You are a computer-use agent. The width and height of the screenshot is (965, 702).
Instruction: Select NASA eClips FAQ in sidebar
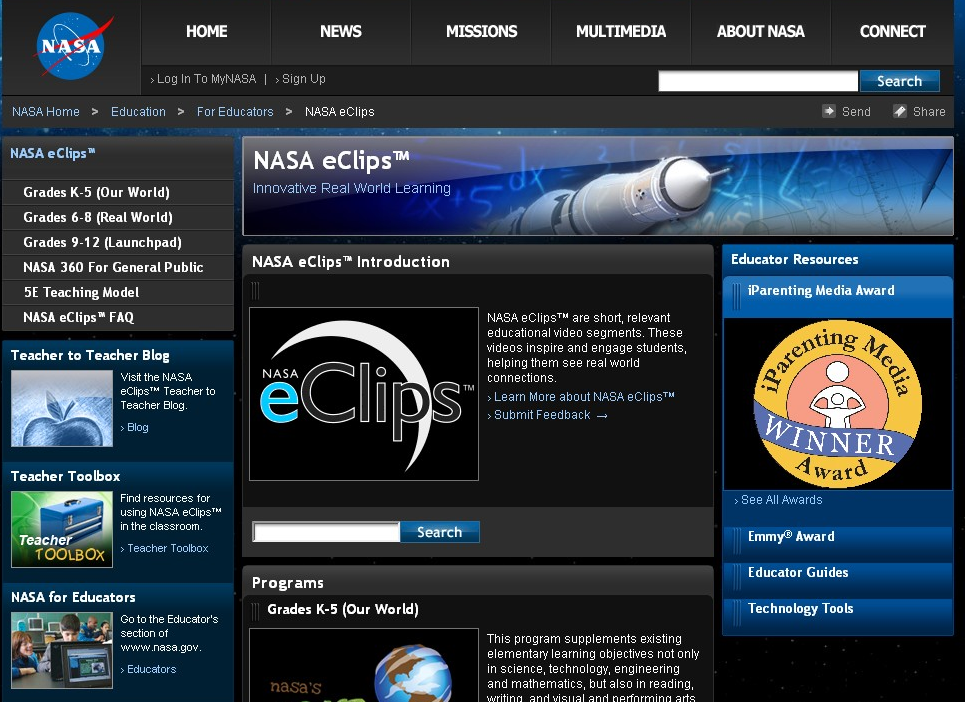118,317
